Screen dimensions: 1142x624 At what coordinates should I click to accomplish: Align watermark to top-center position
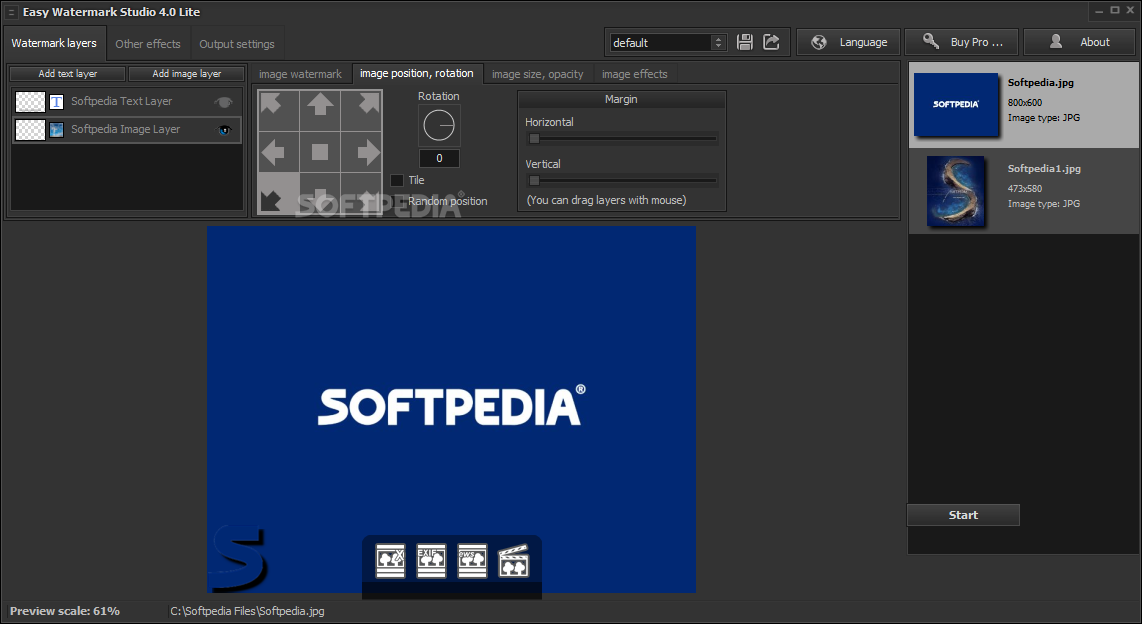point(320,111)
